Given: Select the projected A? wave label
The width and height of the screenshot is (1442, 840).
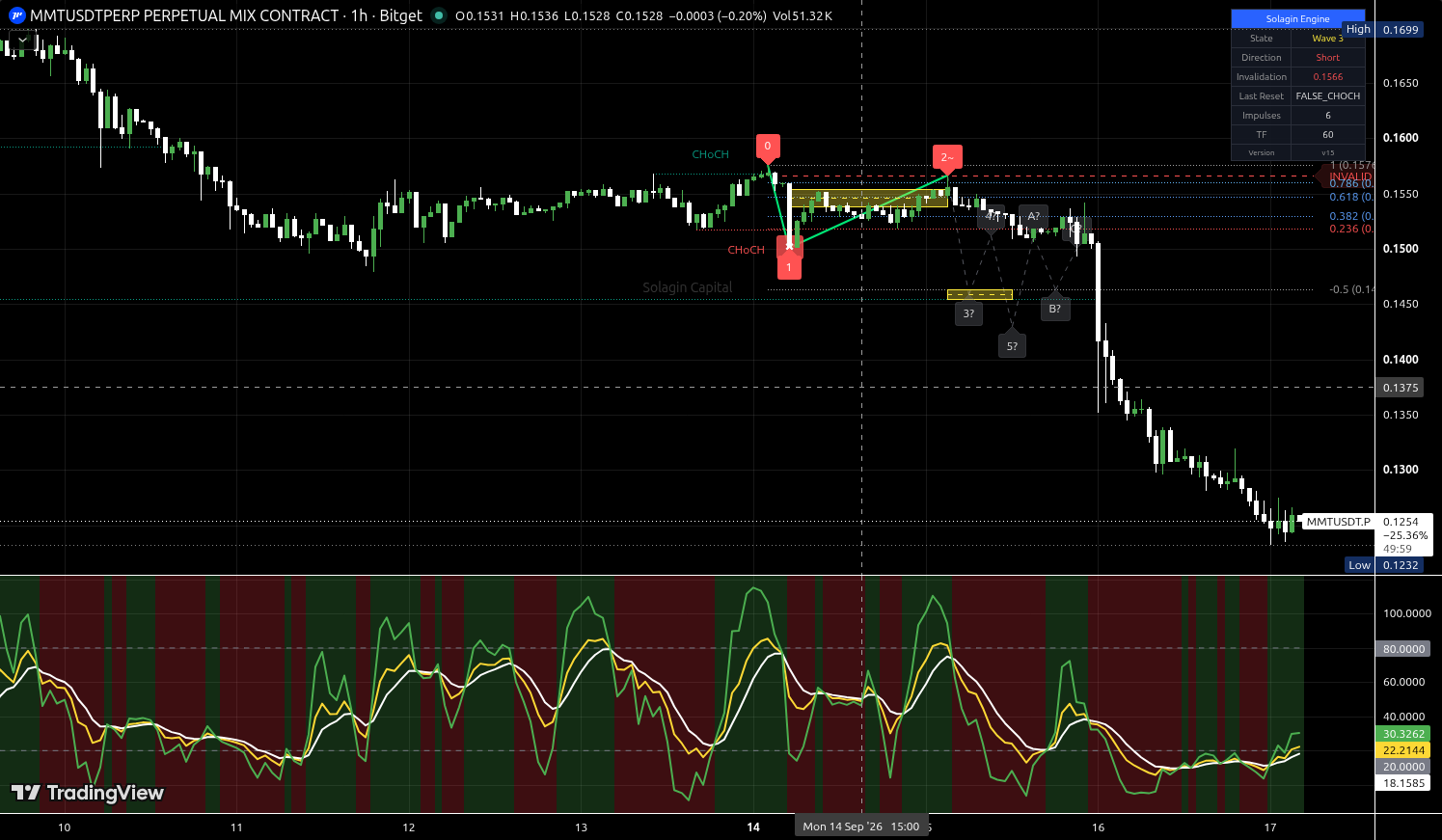Looking at the screenshot, I should tap(1033, 216).
